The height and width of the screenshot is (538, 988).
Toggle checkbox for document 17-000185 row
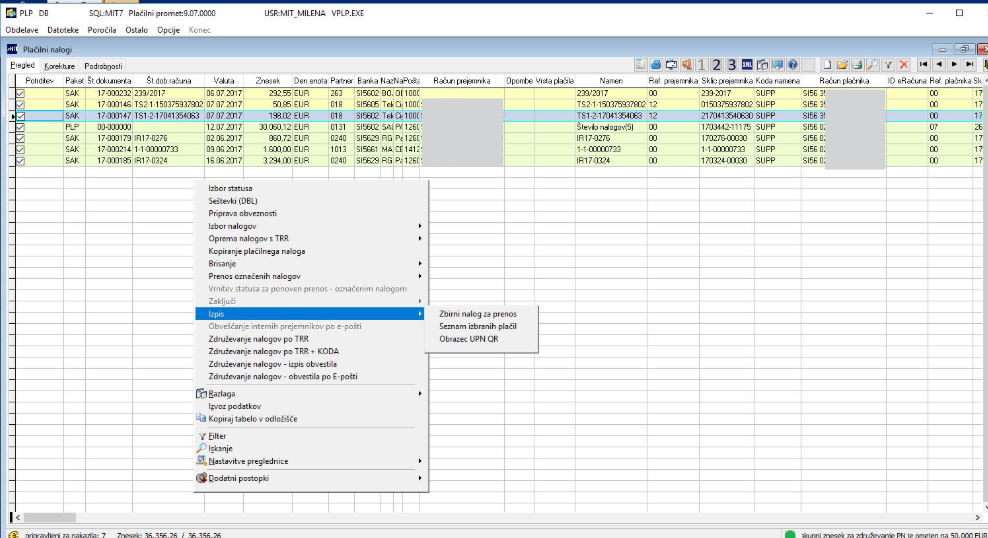(20, 160)
